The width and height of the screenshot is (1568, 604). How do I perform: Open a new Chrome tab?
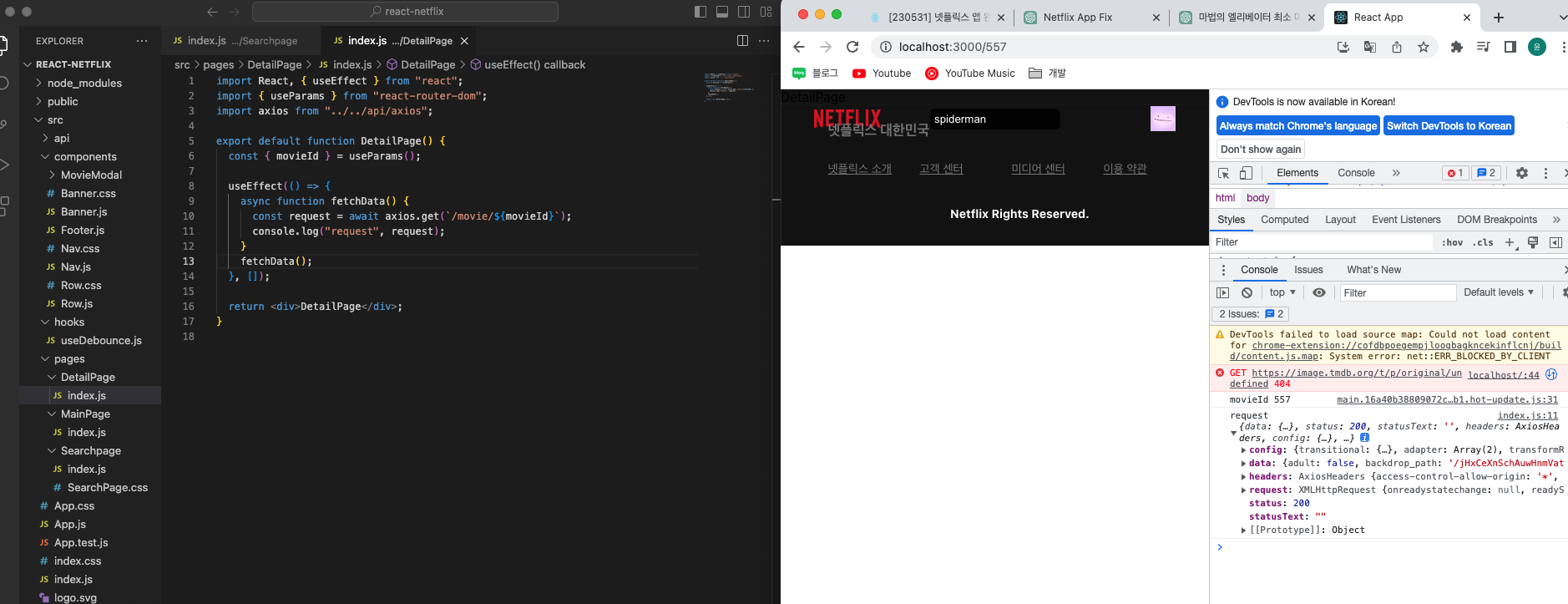click(x=1499, y=18)
